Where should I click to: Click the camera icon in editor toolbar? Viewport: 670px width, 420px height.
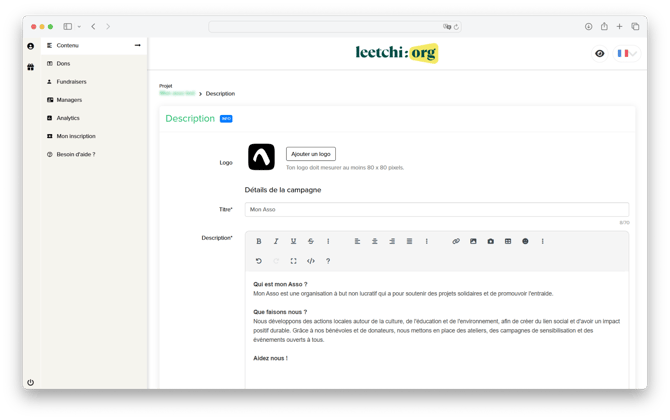[491, 241]
